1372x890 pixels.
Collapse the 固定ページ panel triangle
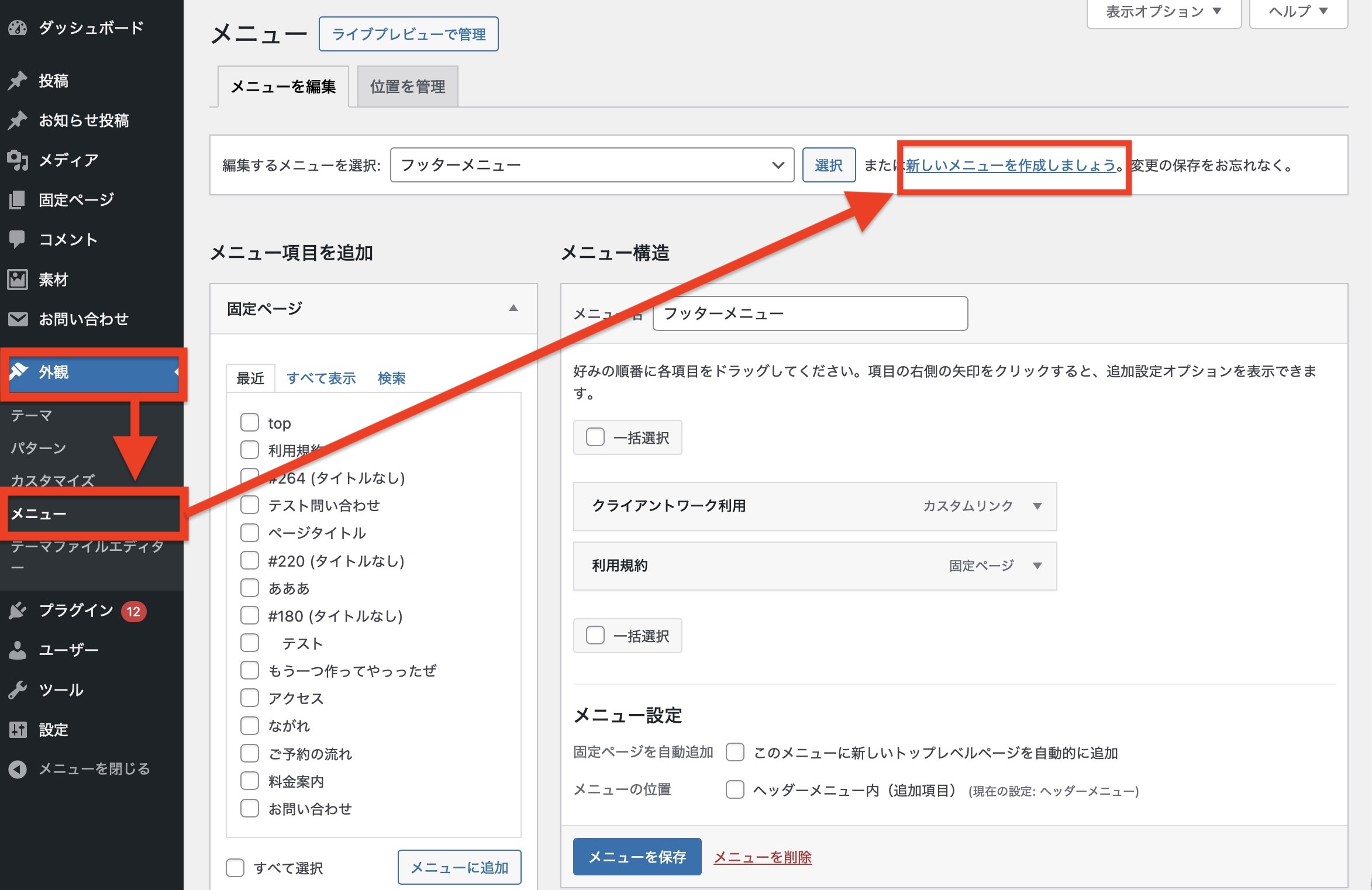point(513,308)
